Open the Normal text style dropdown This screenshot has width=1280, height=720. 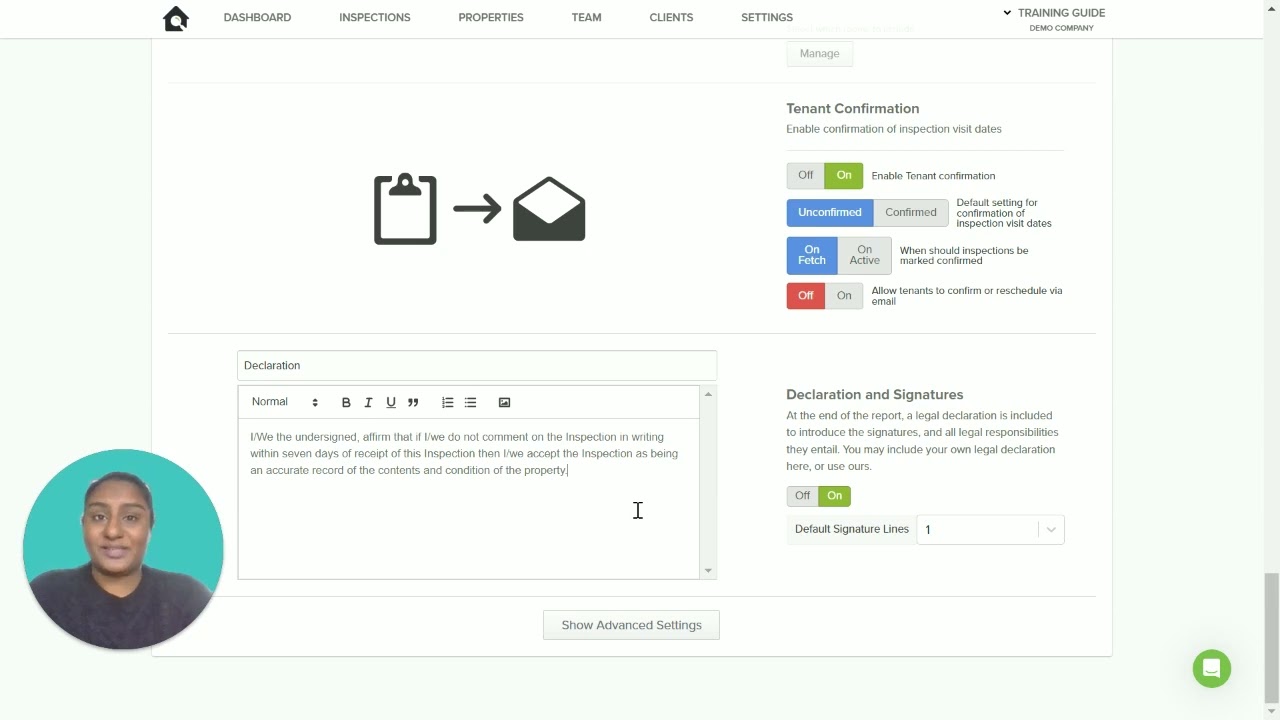point(285,402)
